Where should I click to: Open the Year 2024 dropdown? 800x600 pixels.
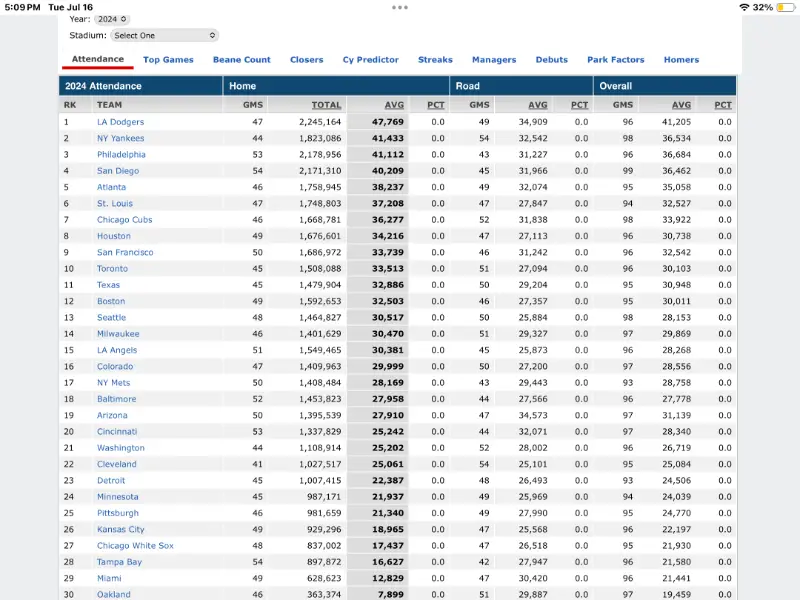click(x=113, y=19)
